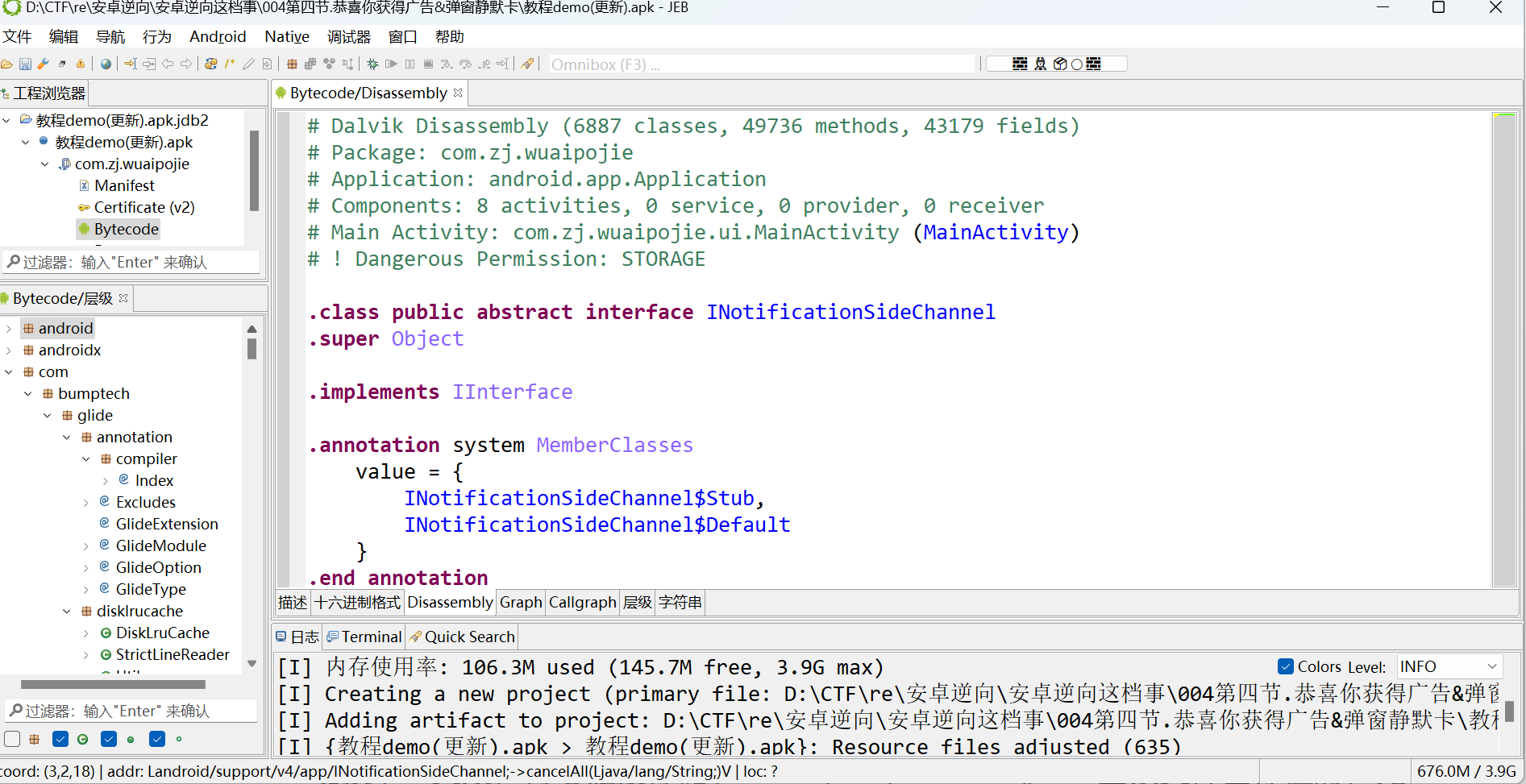Click the debugger stop icon
1526x784 pixels.
click(x=428, y=64)
